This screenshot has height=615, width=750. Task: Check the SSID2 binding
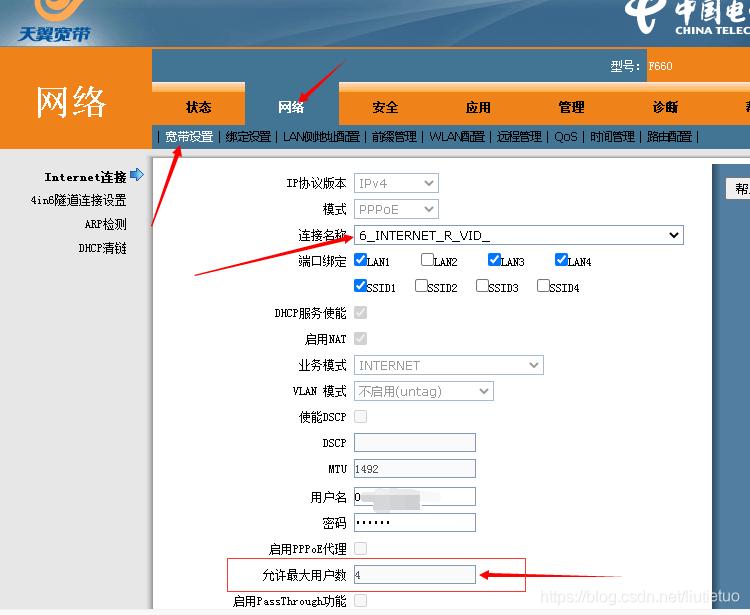click(421, 286)
